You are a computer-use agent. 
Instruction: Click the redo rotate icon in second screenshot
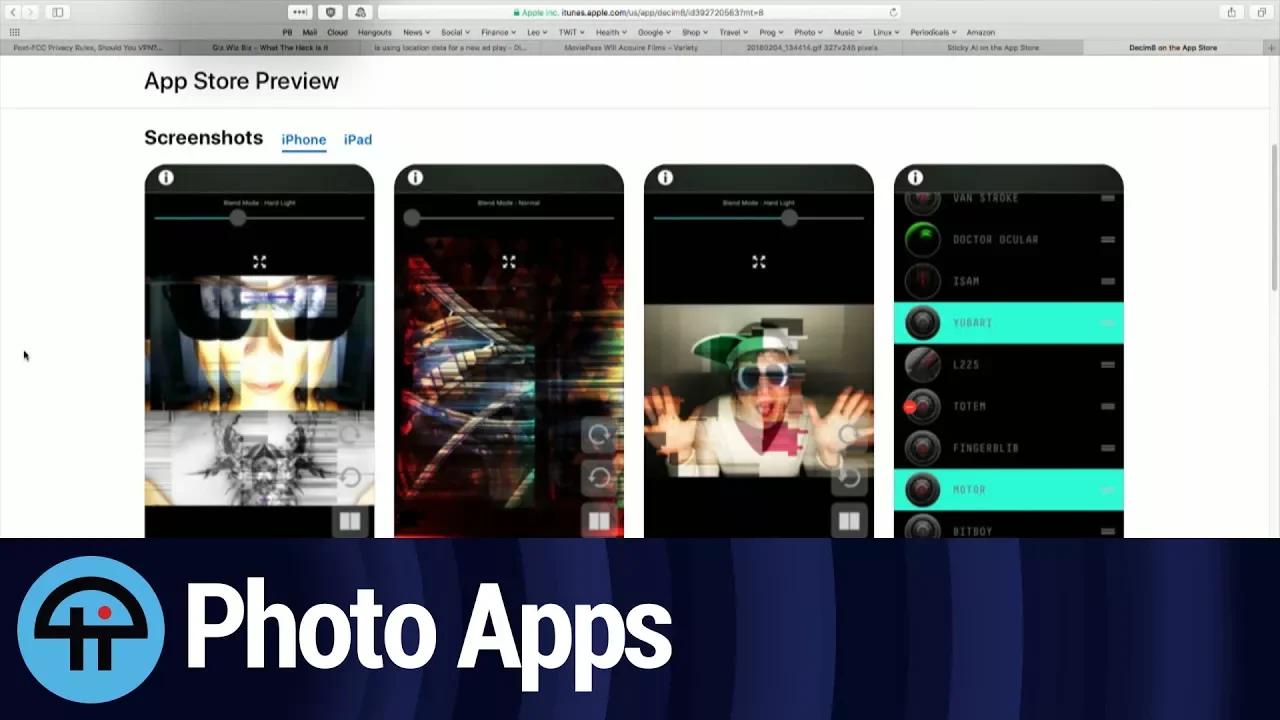pos(599,436)
